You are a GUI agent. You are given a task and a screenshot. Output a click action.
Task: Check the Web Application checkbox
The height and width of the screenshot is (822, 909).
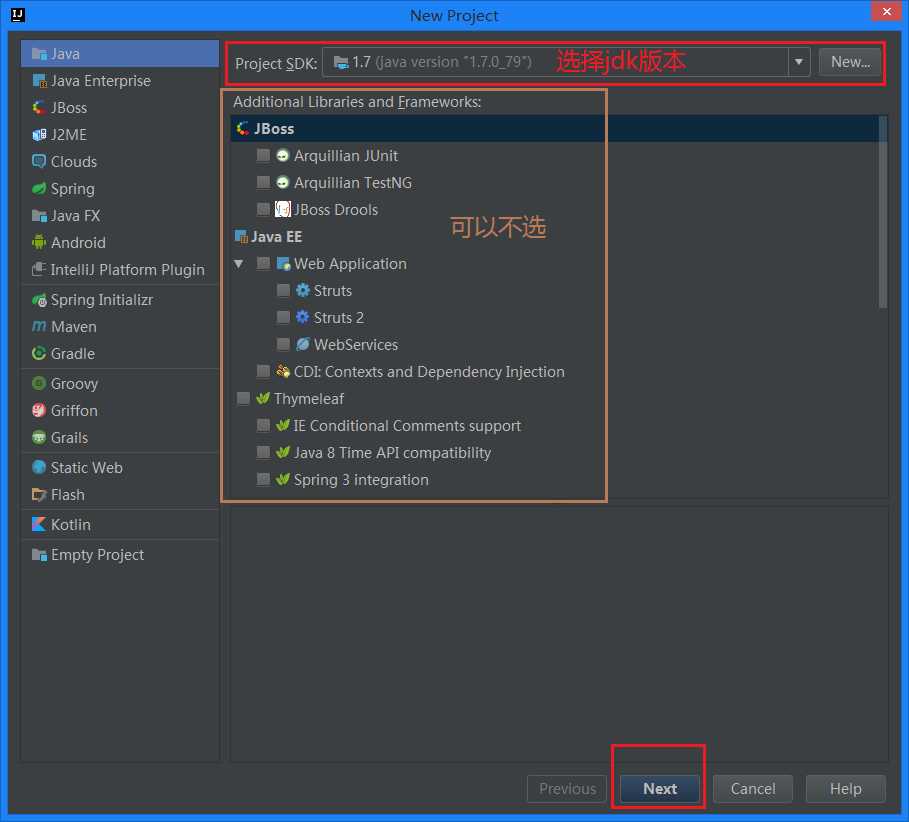(263, 264)
